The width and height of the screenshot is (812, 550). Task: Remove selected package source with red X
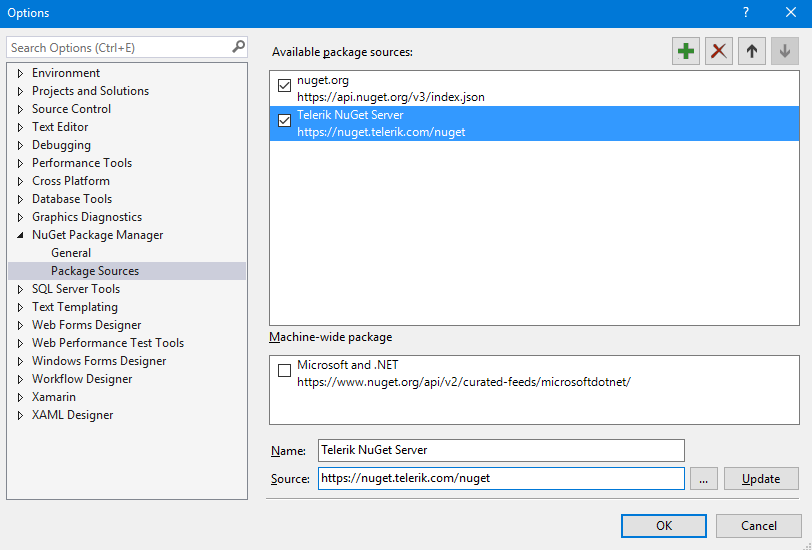point(719,51)
